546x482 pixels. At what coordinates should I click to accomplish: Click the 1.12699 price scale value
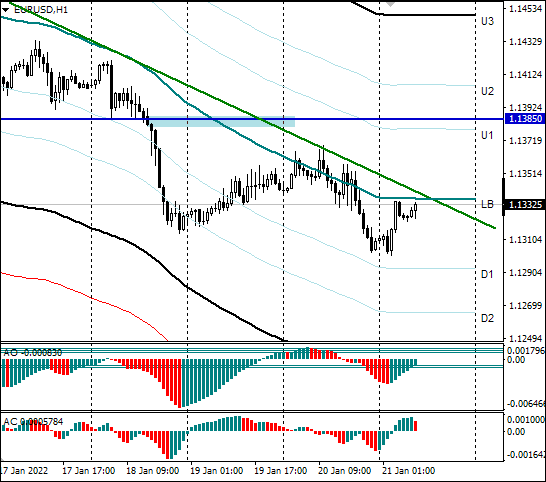[x=525, y=305]
